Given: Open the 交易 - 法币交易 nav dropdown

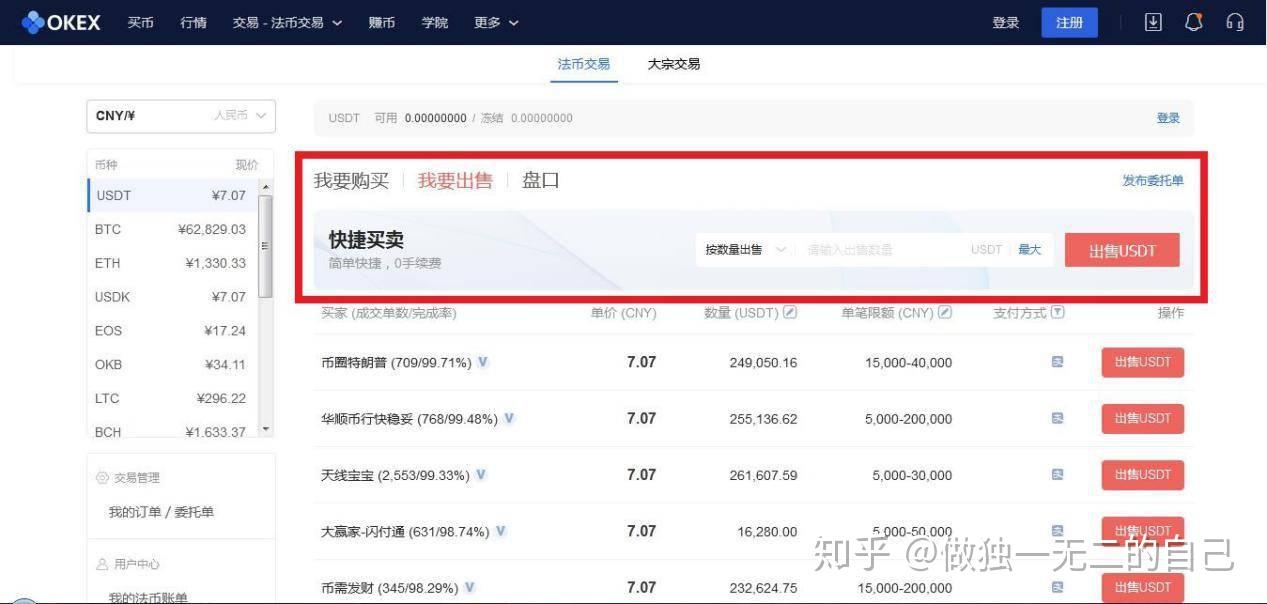Looking at the screenshot, I should 287,22.
